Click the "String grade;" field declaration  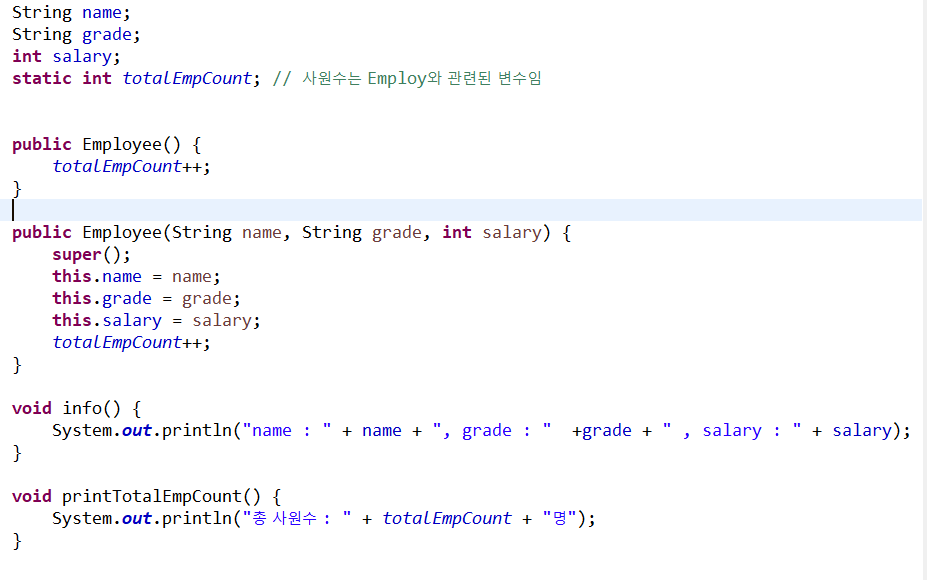pyautogui.click(x=76, y=34)
